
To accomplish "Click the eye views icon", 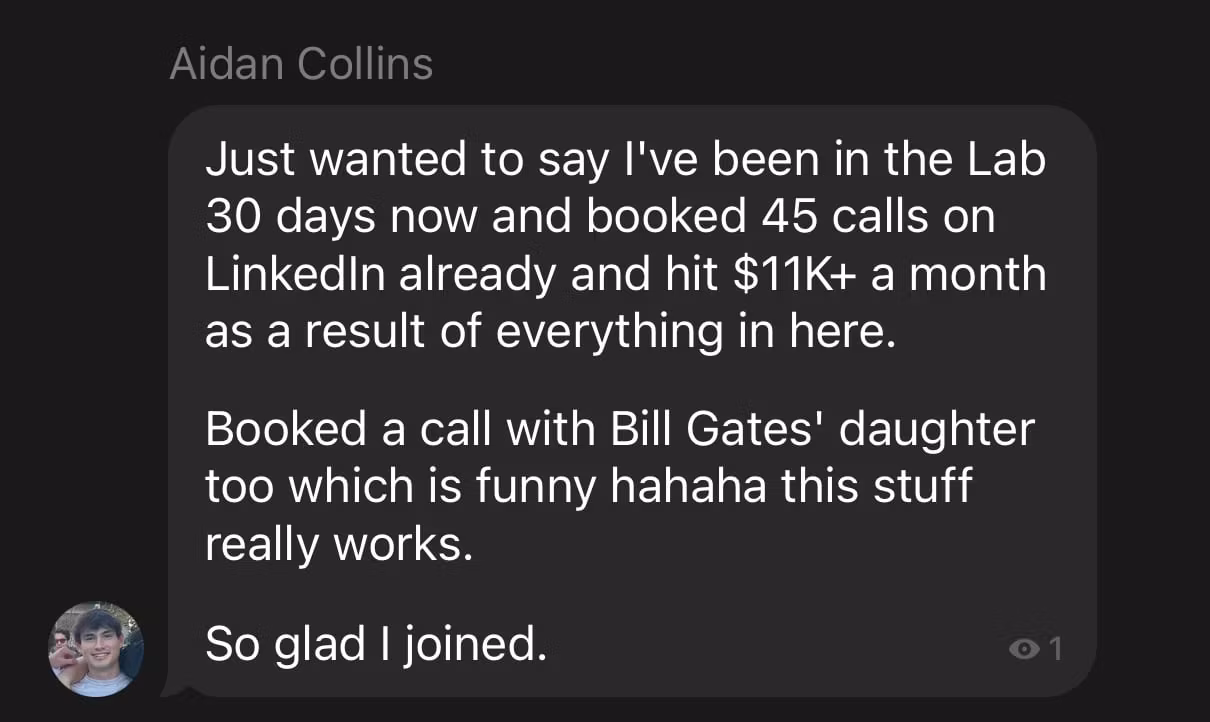I will (1023, 650).
